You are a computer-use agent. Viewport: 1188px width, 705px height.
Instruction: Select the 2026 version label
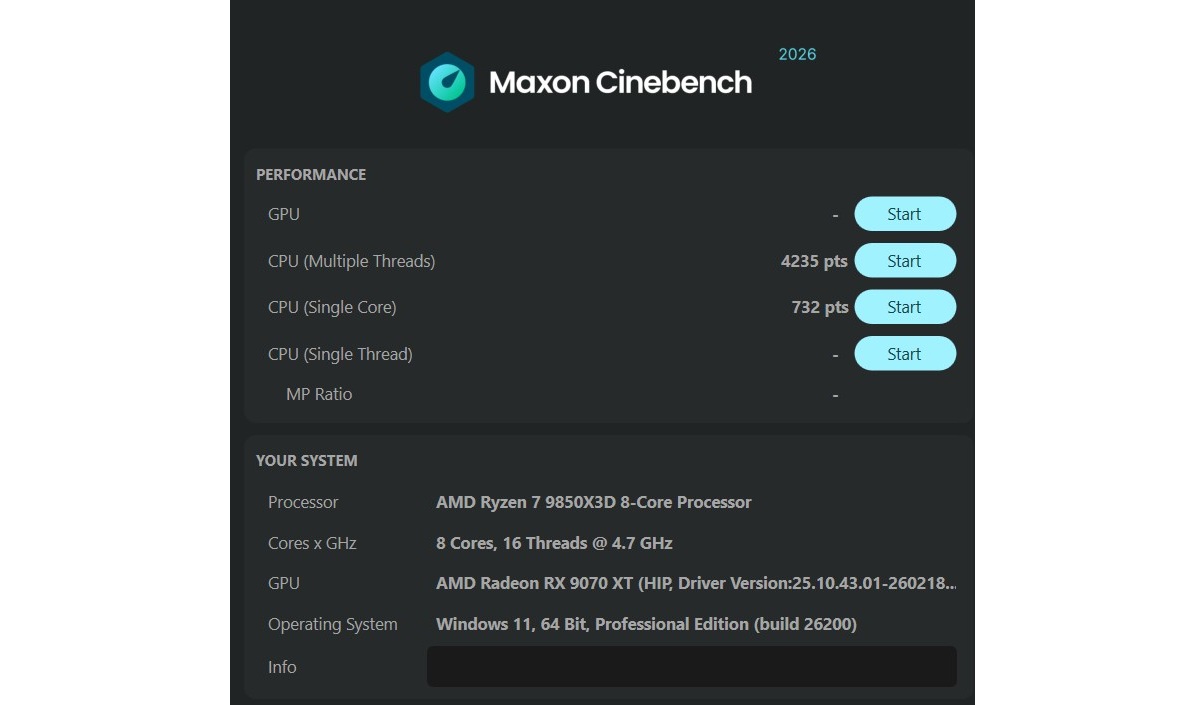point(796,54)
